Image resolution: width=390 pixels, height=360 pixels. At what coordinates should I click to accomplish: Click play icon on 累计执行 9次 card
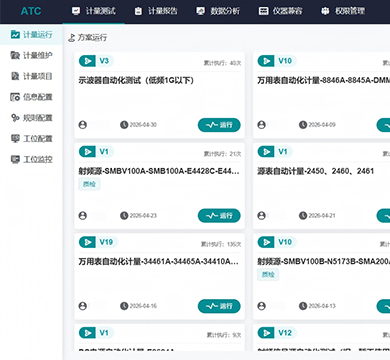(87, 333)
